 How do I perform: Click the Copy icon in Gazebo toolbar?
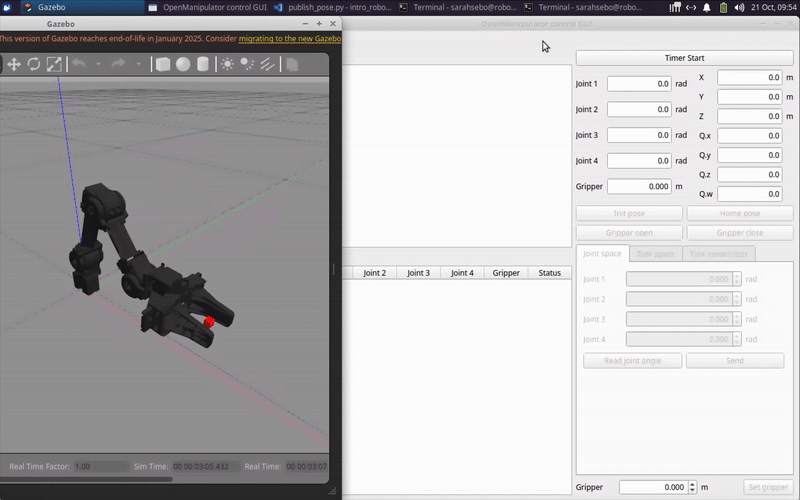pyautogui.click(x=292, y=64)
